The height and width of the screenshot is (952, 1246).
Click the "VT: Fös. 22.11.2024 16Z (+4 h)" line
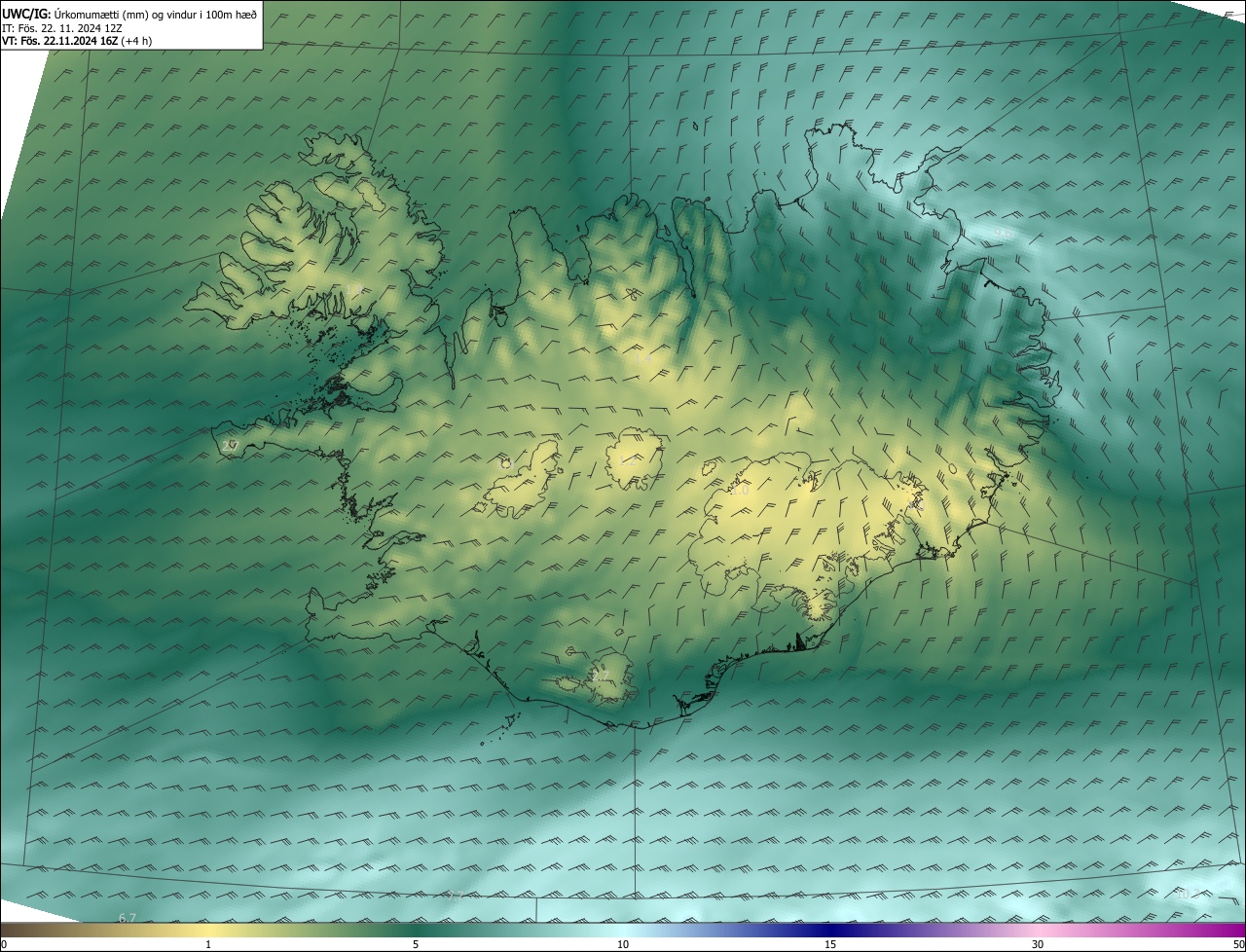[x=77, y=41]
